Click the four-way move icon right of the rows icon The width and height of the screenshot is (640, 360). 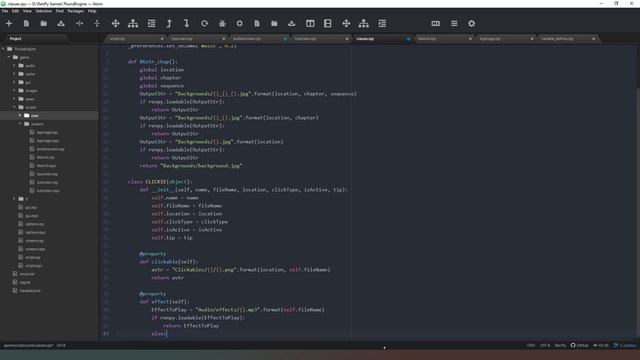[x=346, y=24]
